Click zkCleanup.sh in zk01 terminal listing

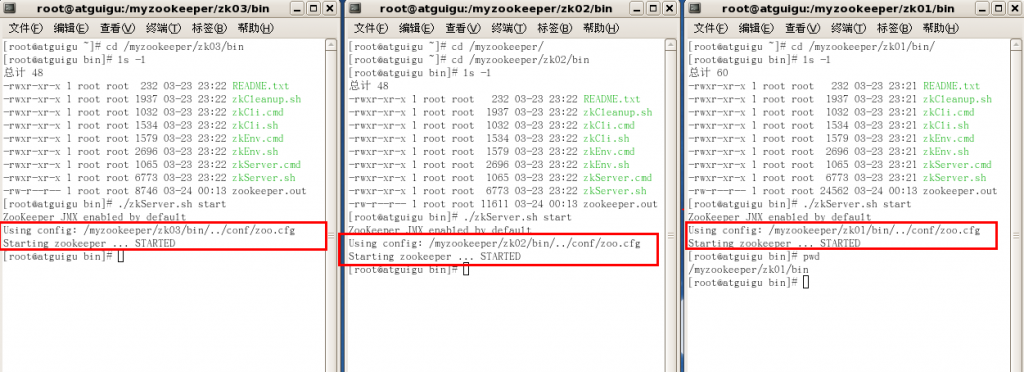point(957,99)
